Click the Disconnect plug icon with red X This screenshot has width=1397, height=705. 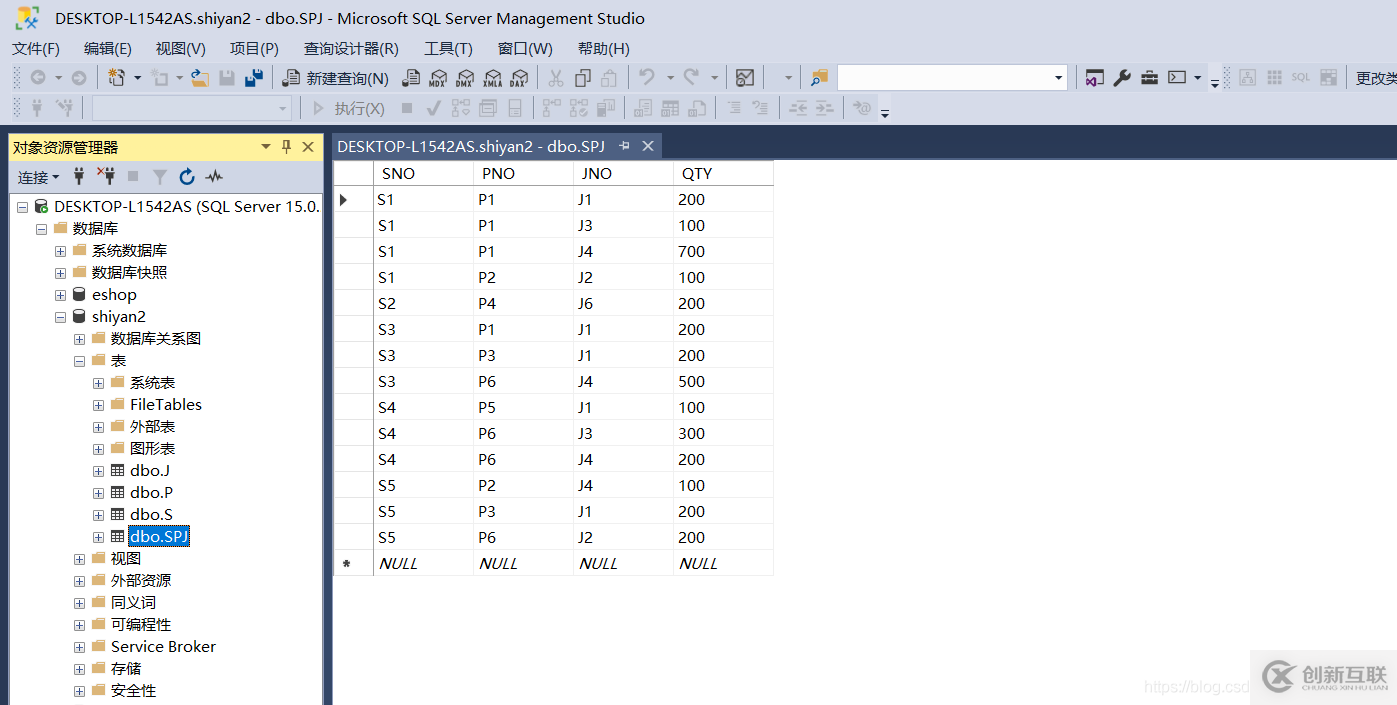[106, 177]
